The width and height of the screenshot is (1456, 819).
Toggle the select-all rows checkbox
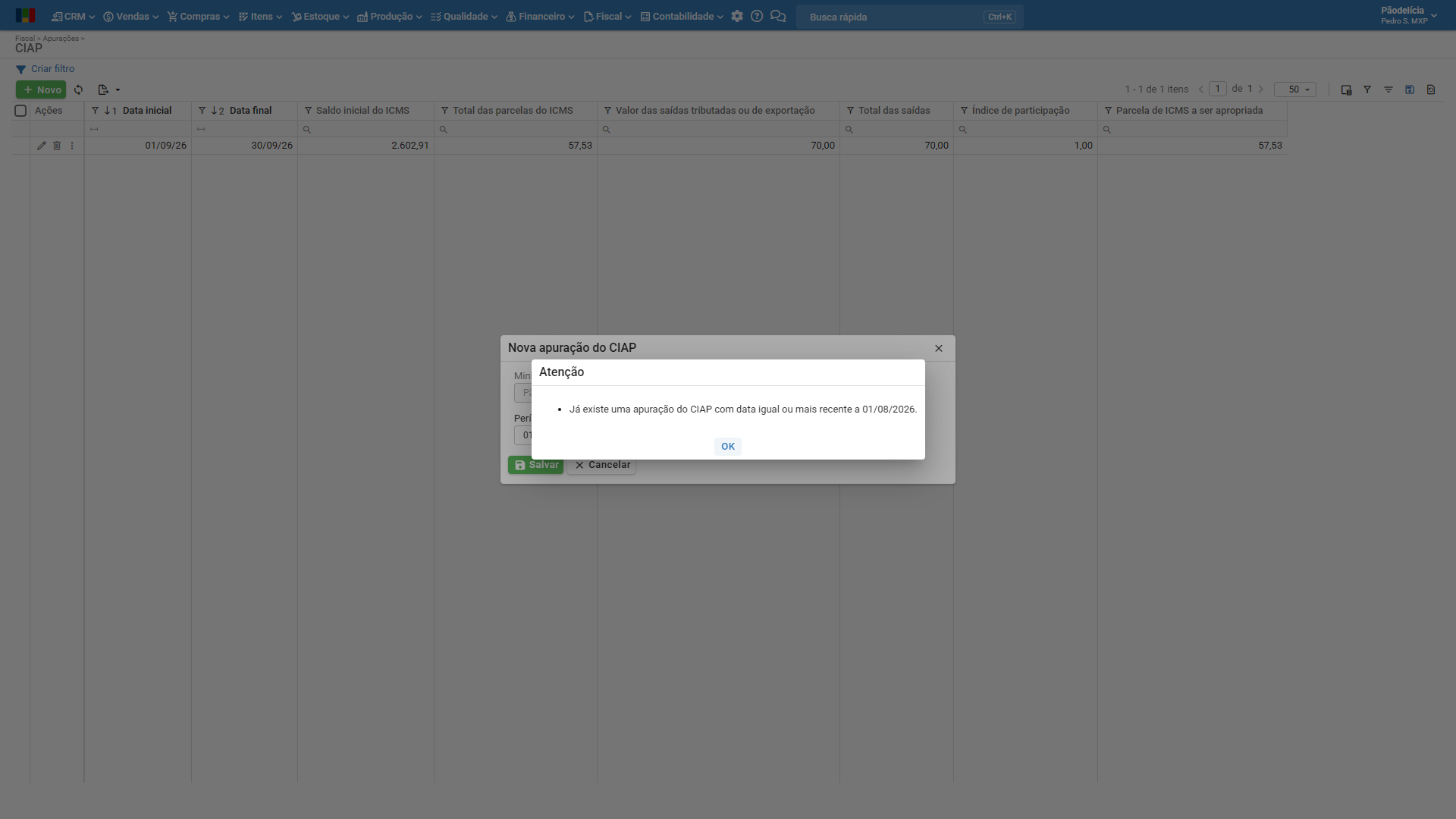20,111
